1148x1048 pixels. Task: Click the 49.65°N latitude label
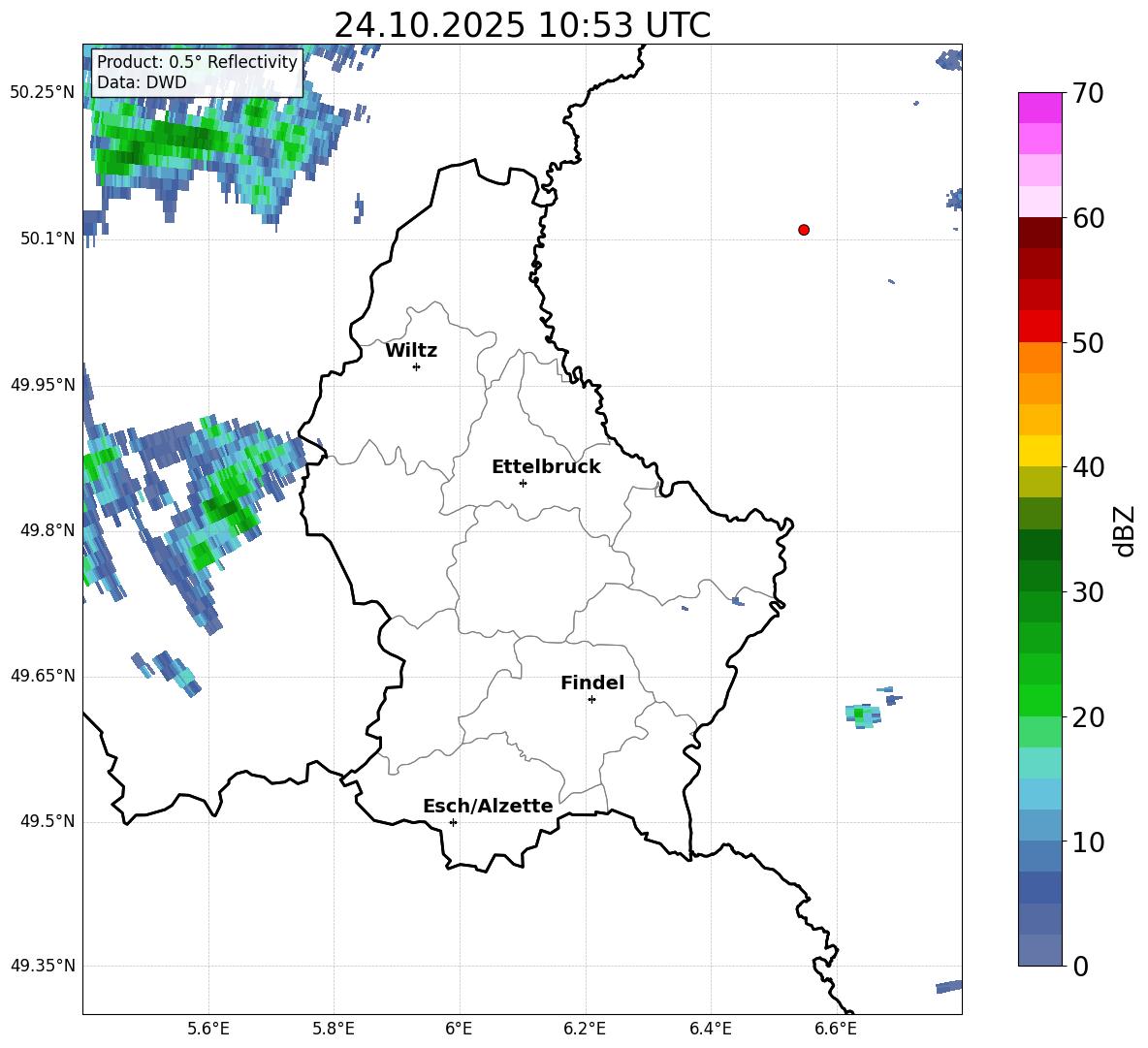[42, 676]
